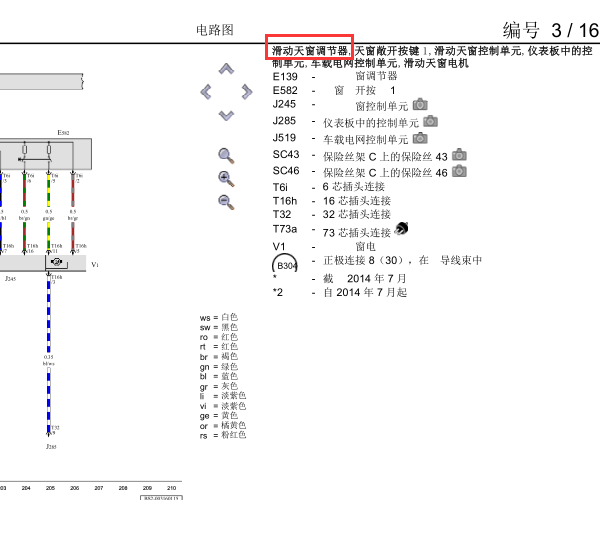Viewport: 603px width, 543px height.
Task: Click the description '保险丝架 C 上的保险丝 43'
Action: point(385,157)
